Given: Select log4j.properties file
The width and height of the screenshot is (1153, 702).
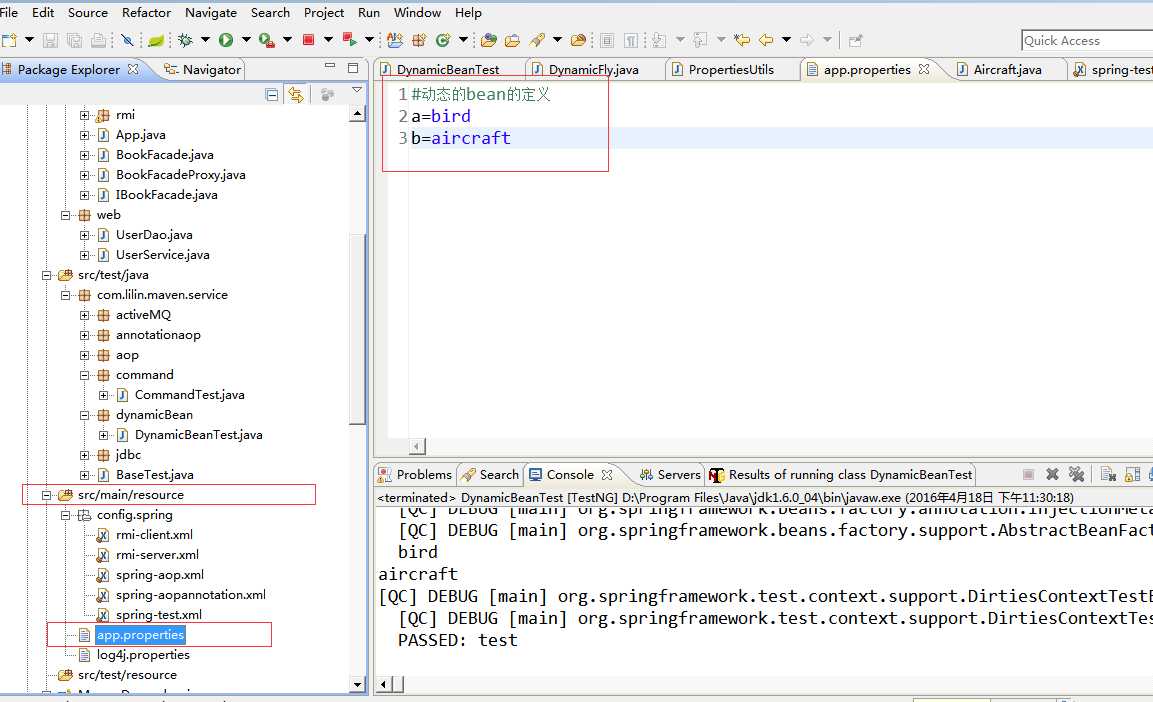Looking at the screenshot, I should click(x=143, y=654).
